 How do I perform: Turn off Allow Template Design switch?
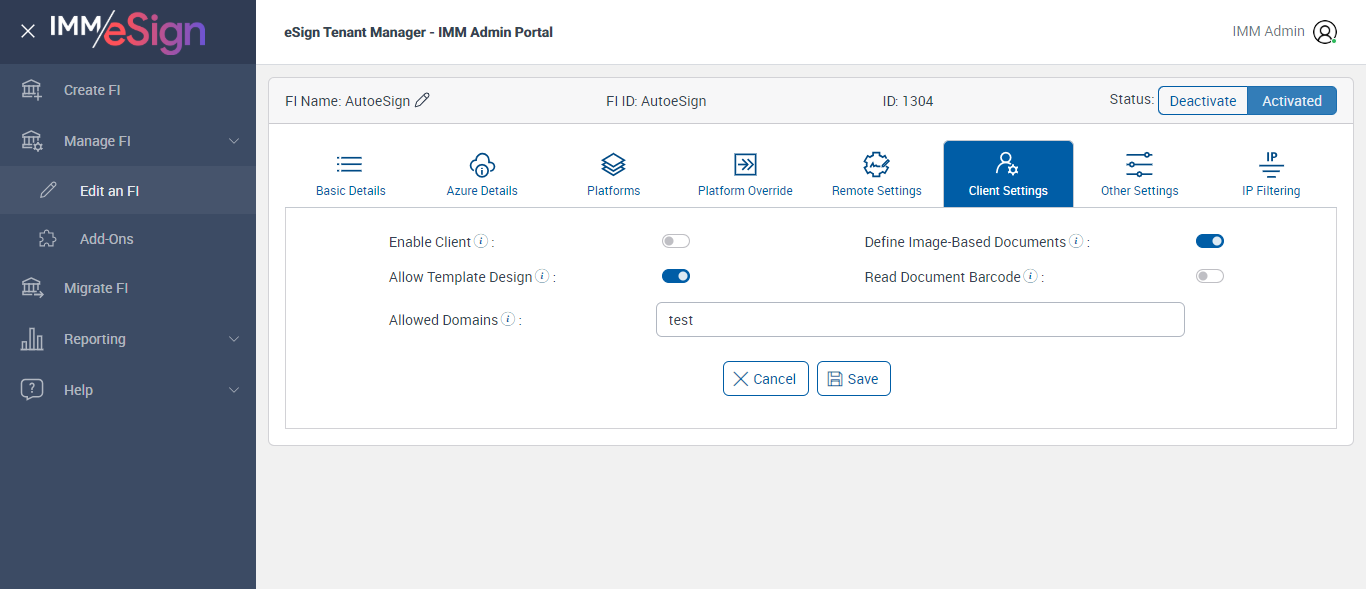click(x=676, y=276)
